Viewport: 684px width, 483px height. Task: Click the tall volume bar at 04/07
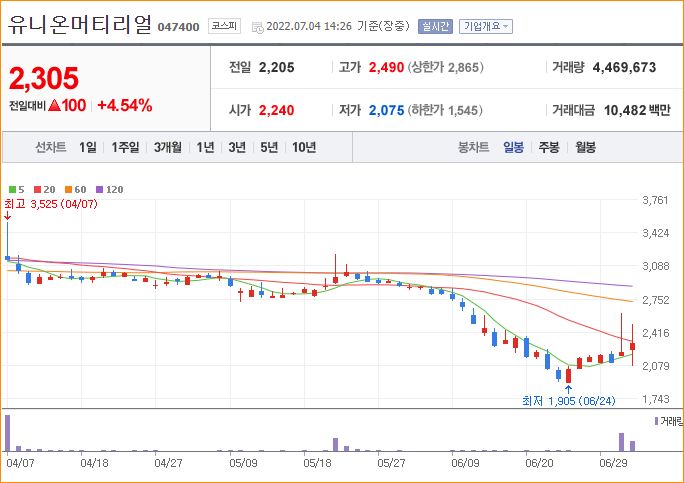pyautogui.click(x=7, y=433)
